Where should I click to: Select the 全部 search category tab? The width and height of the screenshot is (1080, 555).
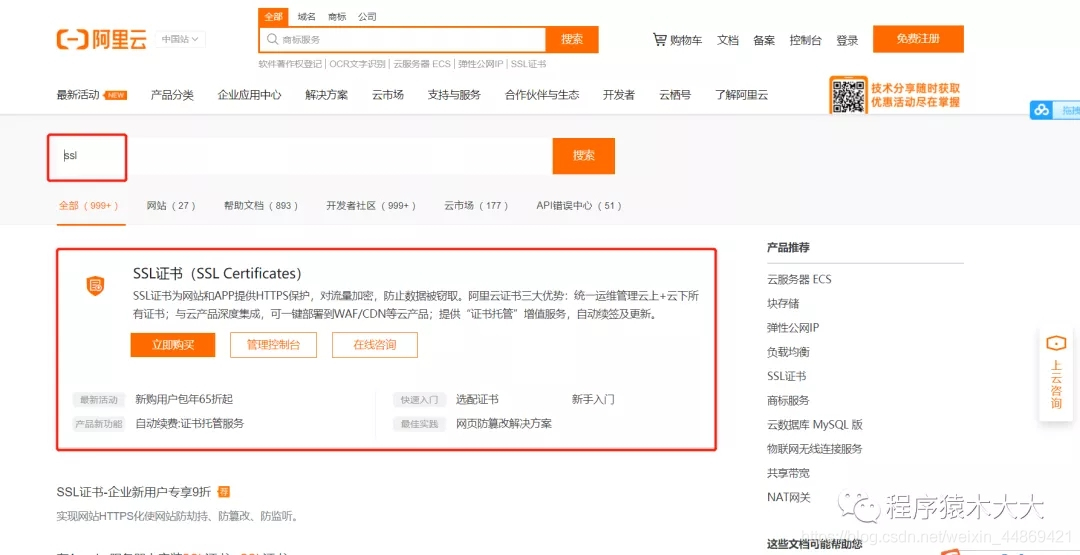(273, 17)
